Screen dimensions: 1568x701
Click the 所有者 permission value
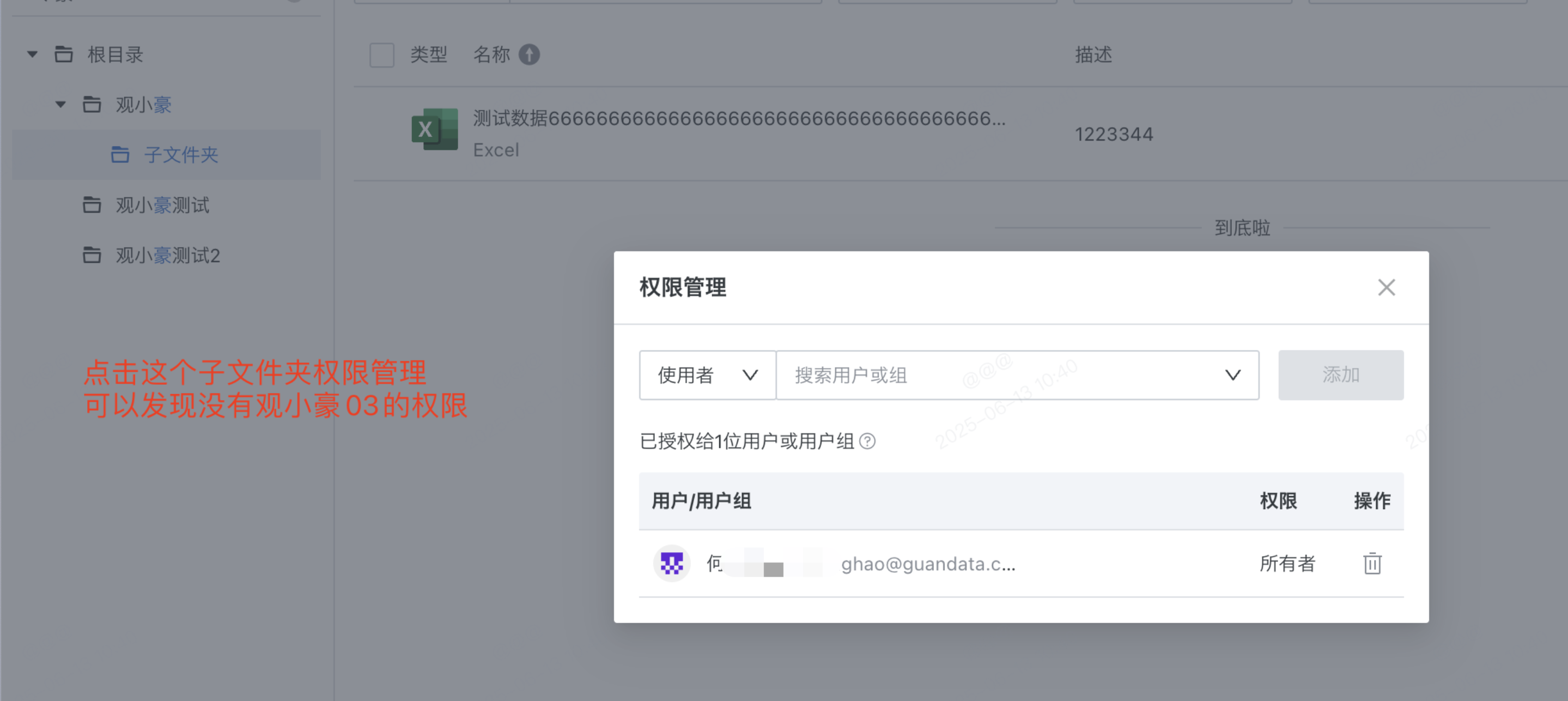coord(1287,563)
